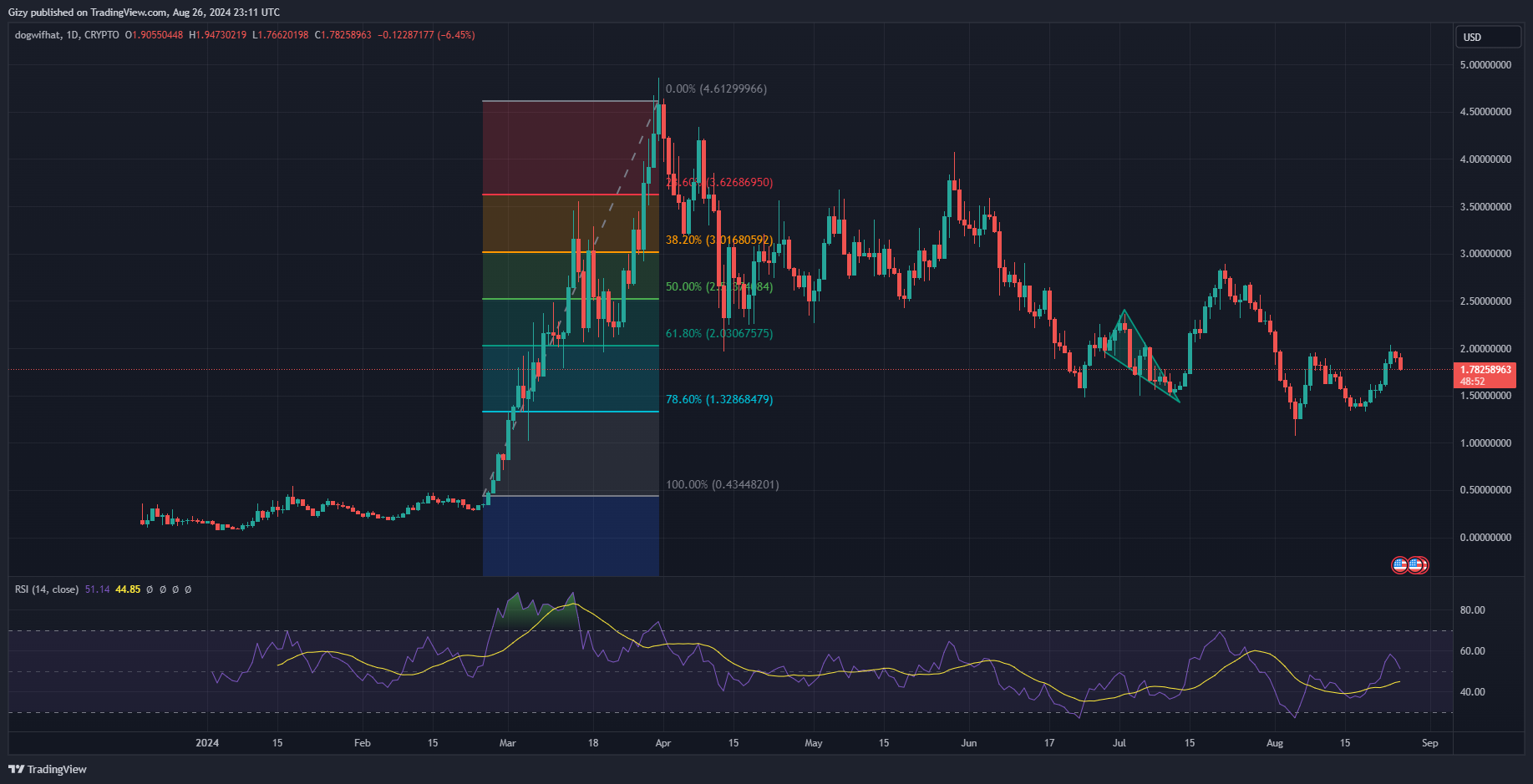Select the 0.00% (4.61299966) Fibonacci label

pyautogui.click(x=716, y=89)
